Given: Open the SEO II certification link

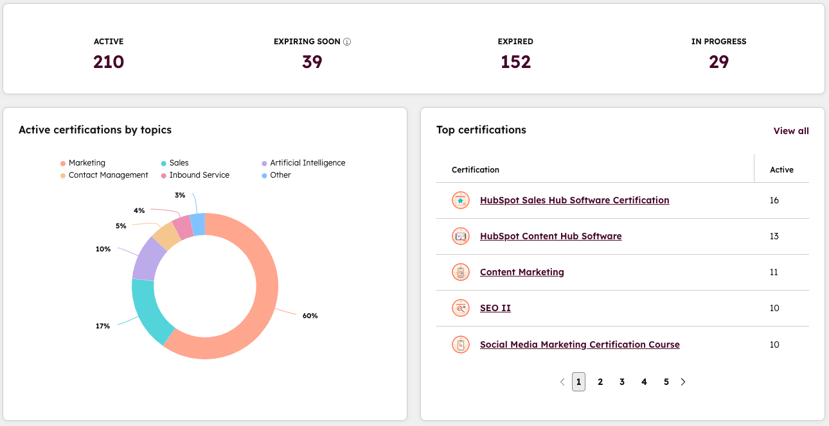Looking at the screenshot, I should [x=495, y=308].
